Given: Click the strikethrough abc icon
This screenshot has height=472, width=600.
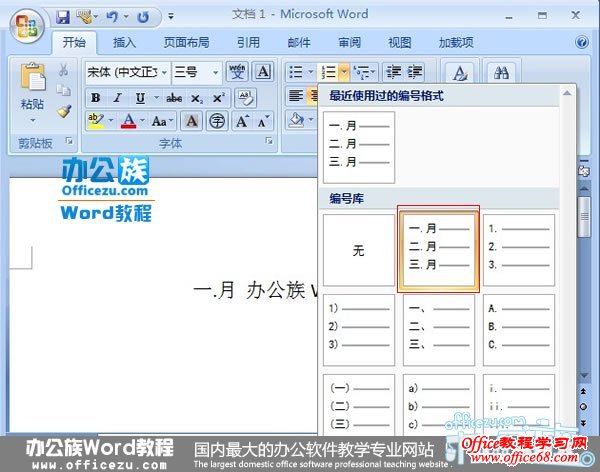Looking at the screenshot, I should click(x=174, y=98).
